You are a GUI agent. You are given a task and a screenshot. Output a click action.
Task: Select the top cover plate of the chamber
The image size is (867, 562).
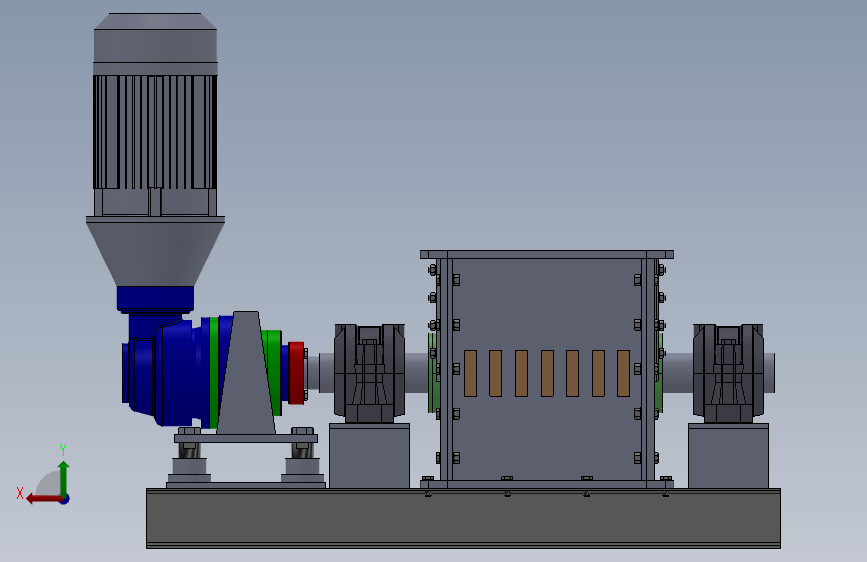(546, 254)
